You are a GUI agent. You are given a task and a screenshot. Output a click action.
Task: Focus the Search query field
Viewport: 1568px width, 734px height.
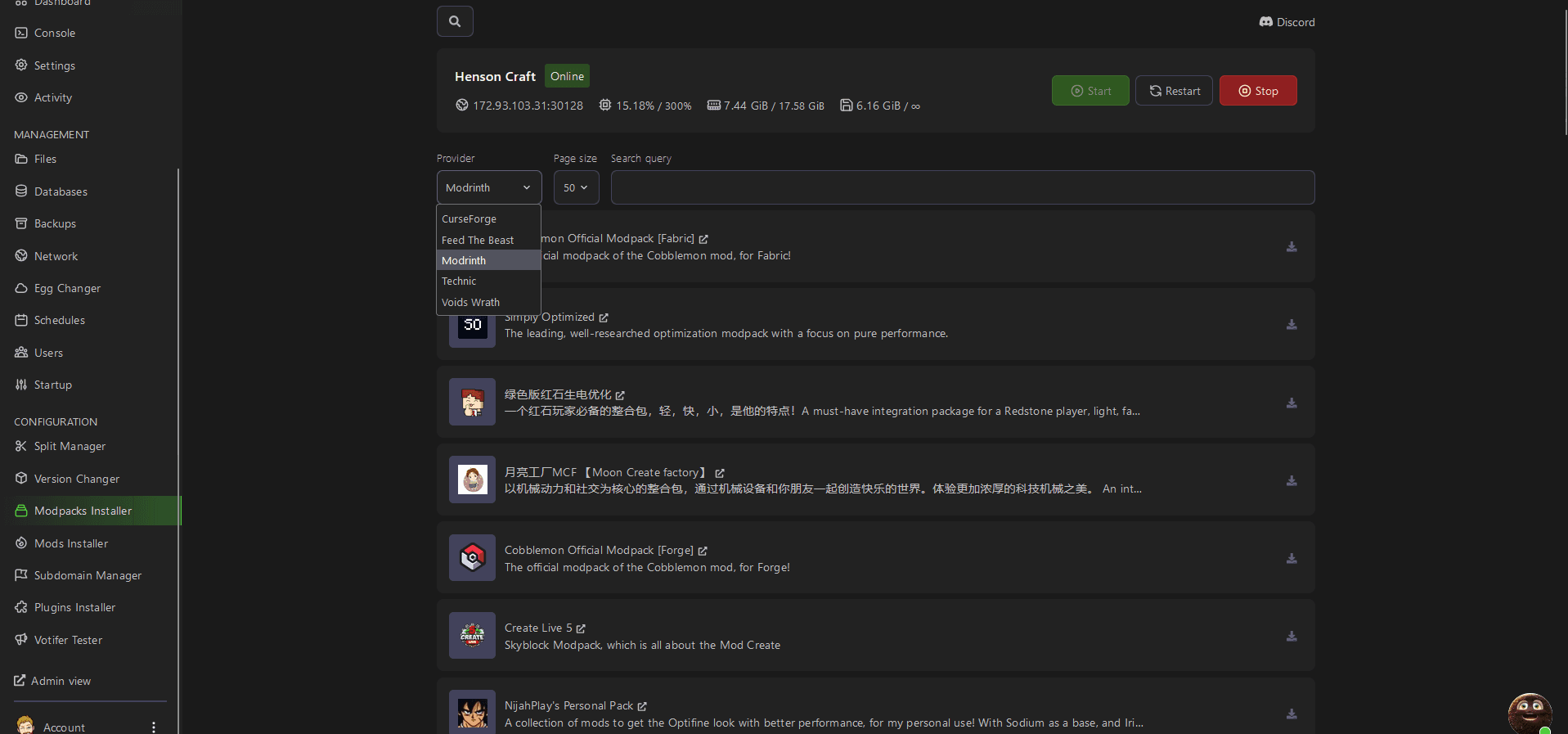(x=963, y=187)
